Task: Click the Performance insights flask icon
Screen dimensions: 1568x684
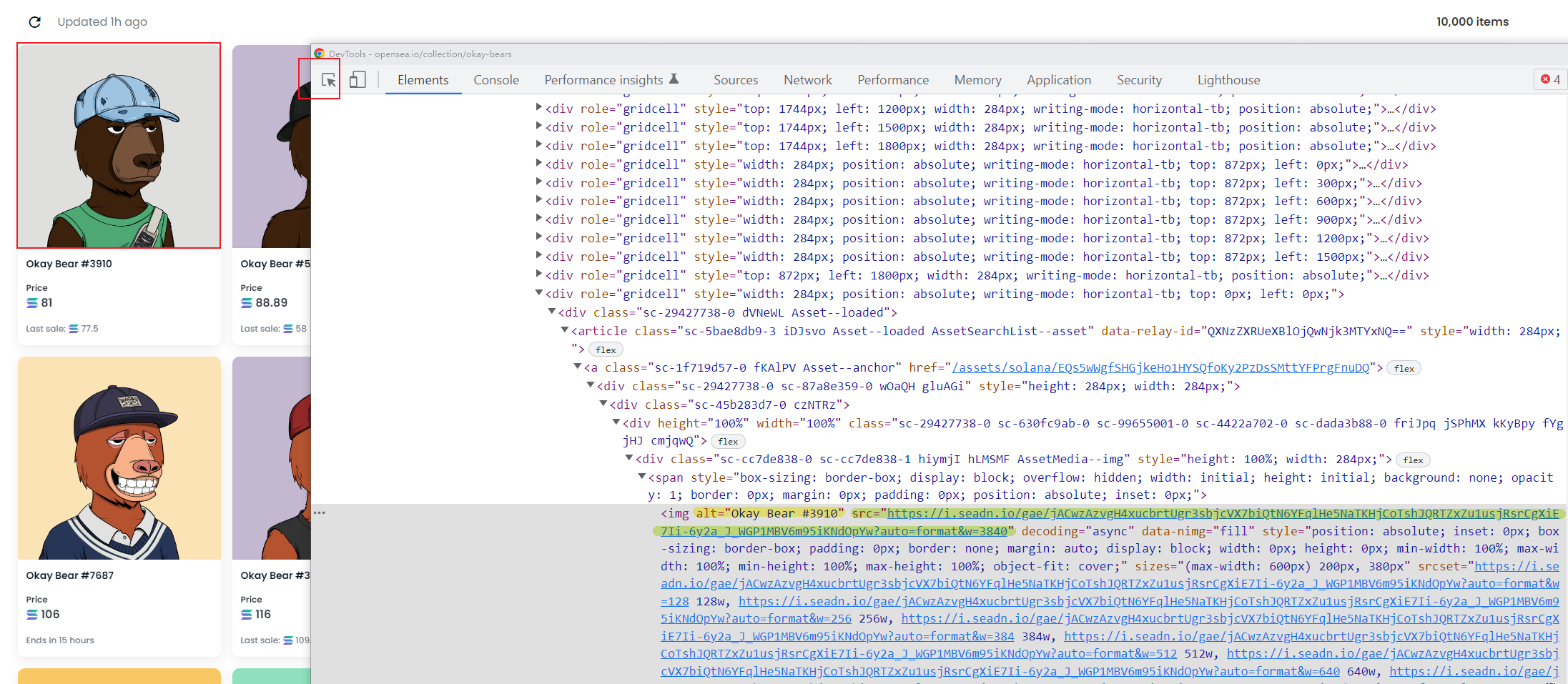Action: coord(674,79)
